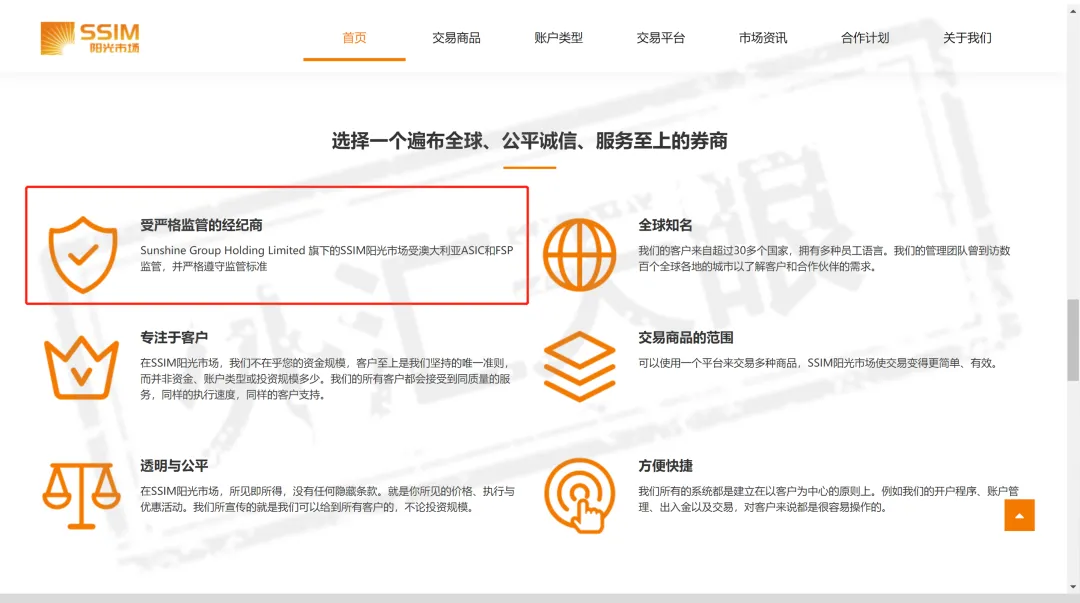Click the globe icon for 全球知名
Image resolution: width=1080 pixels, height=603 pixels.
(x=579, y=254)
